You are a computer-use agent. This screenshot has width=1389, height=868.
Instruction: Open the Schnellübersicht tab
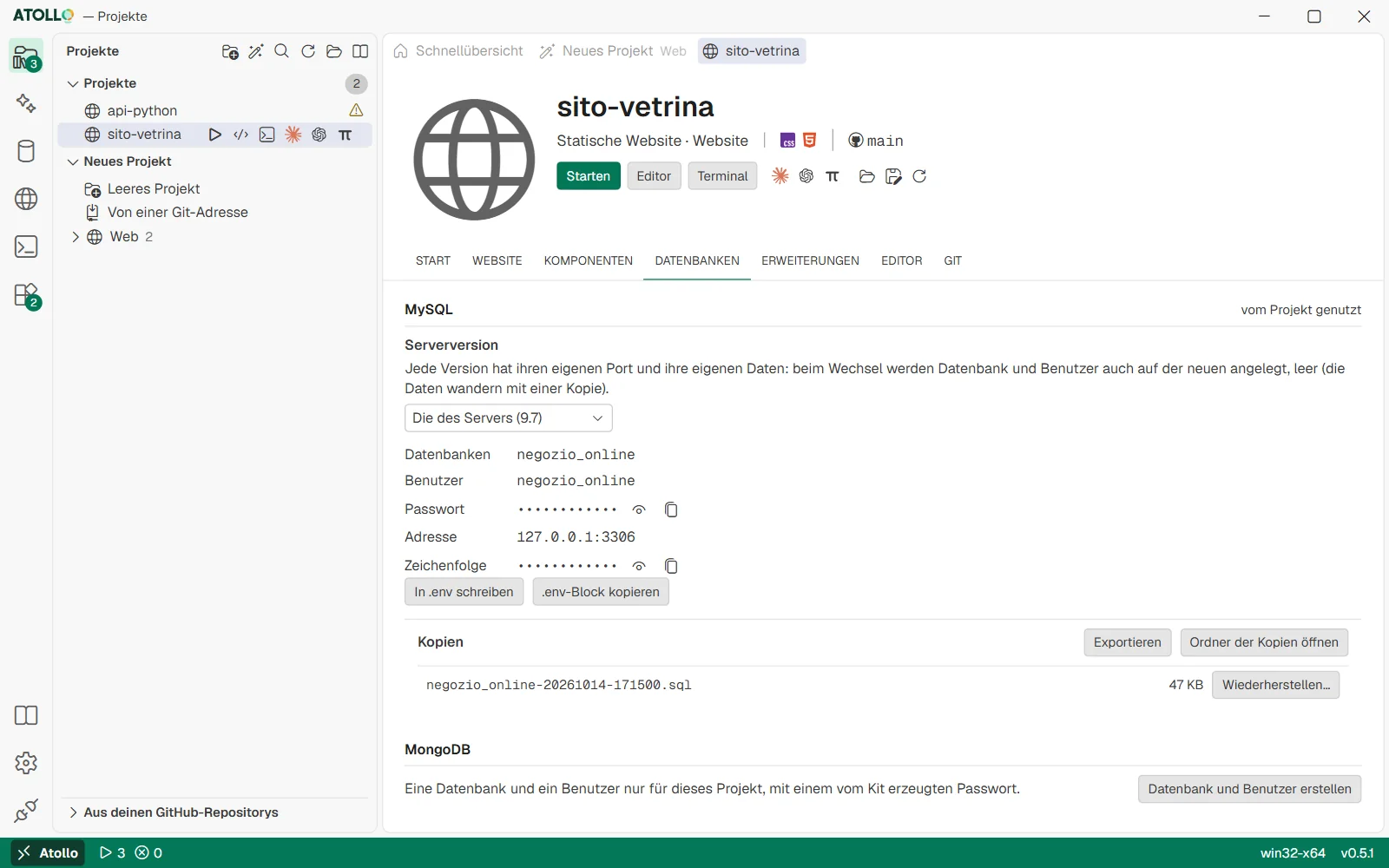pyautogui.click(x=459, y=51)
